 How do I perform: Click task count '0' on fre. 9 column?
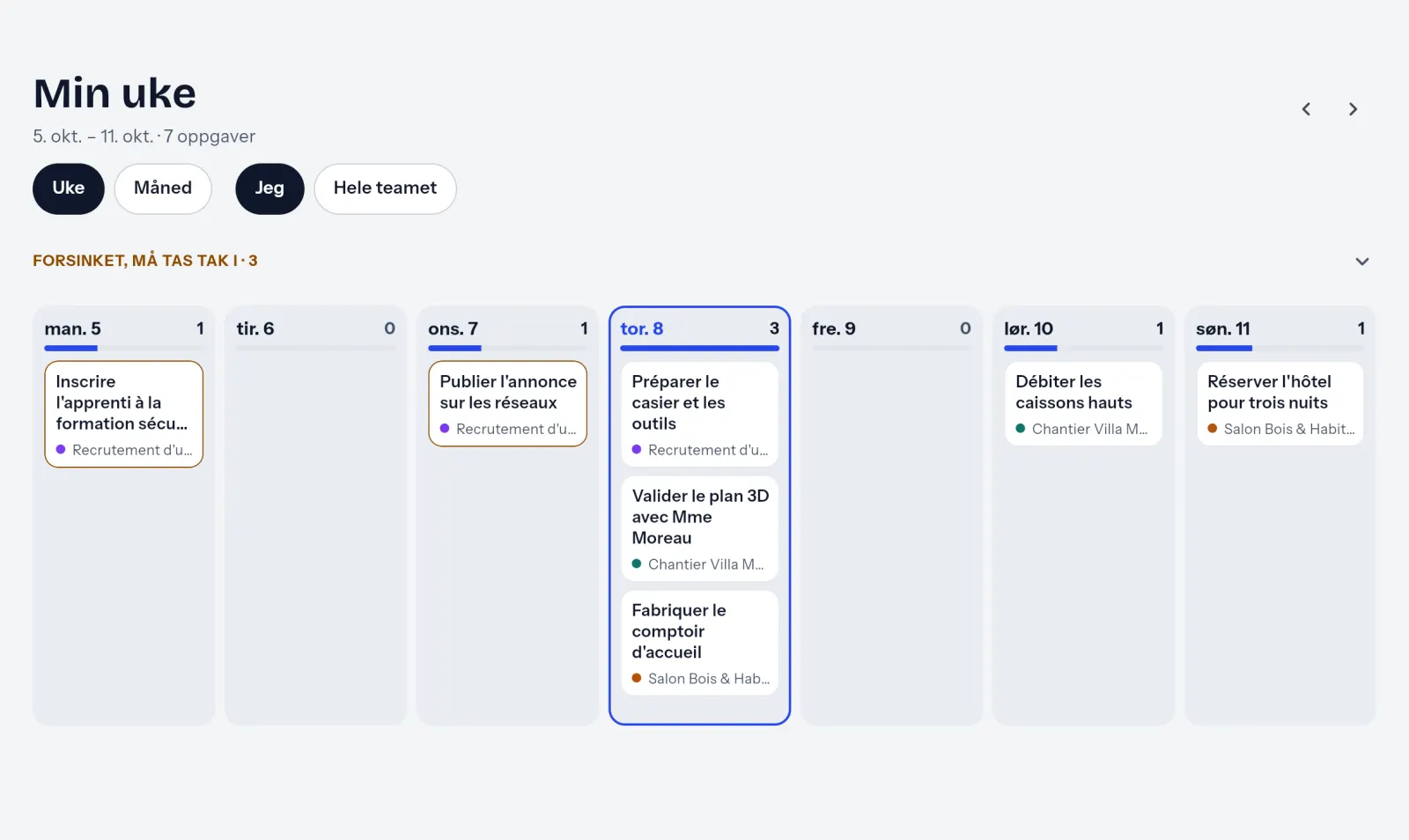[x=965, y=328]
